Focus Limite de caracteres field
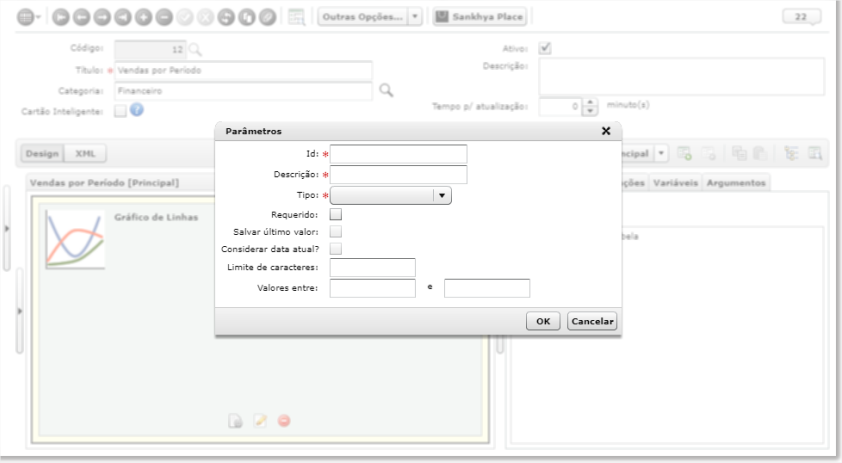Viewport: 842px width, 463px height. 373,267
